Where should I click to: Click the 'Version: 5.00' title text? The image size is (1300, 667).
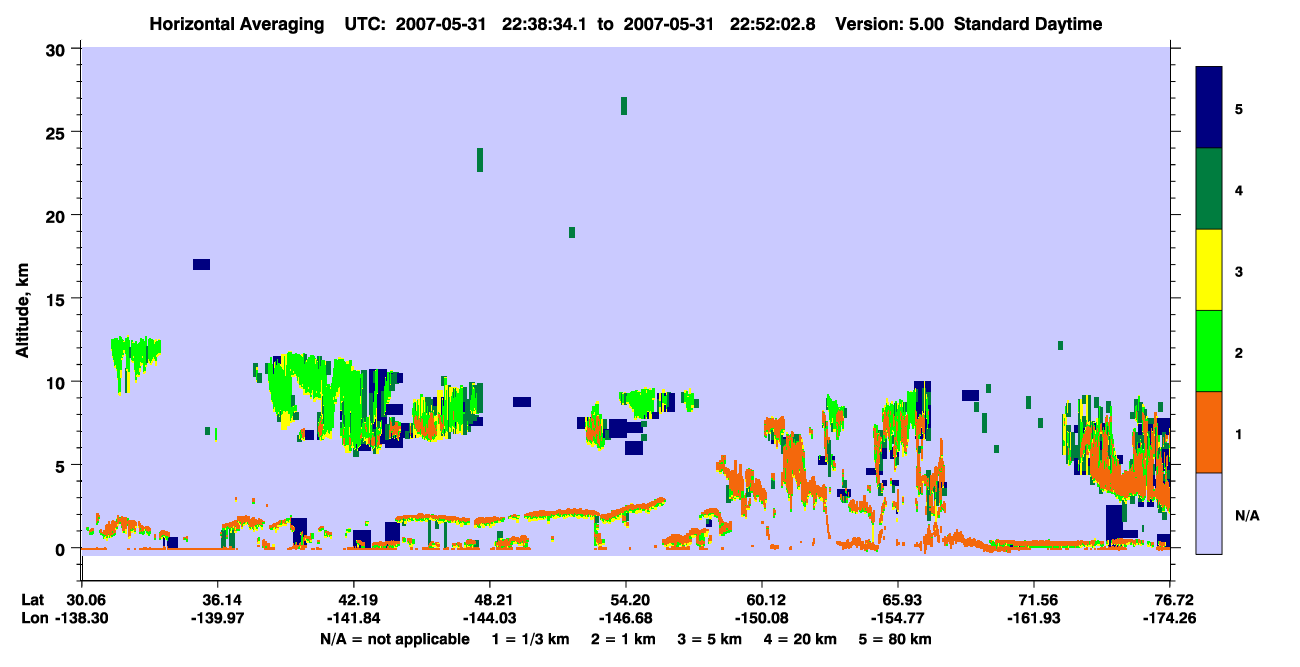coord(891,24)
